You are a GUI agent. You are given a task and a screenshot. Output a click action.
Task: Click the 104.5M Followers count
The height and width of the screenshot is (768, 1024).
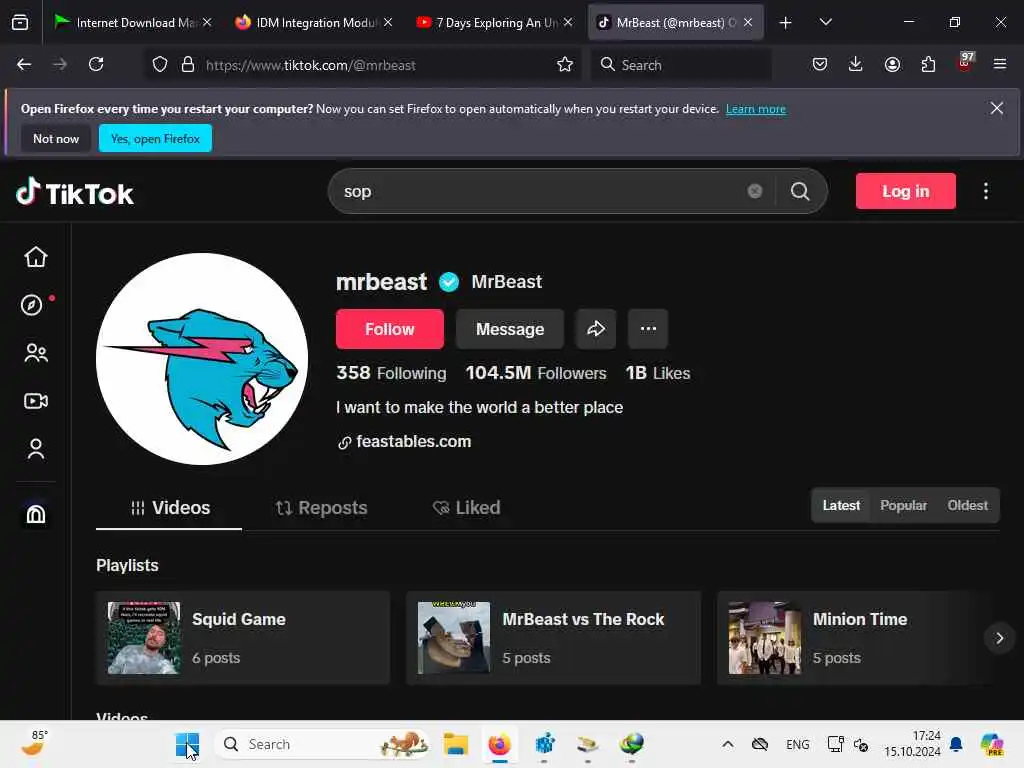point(536,373)
